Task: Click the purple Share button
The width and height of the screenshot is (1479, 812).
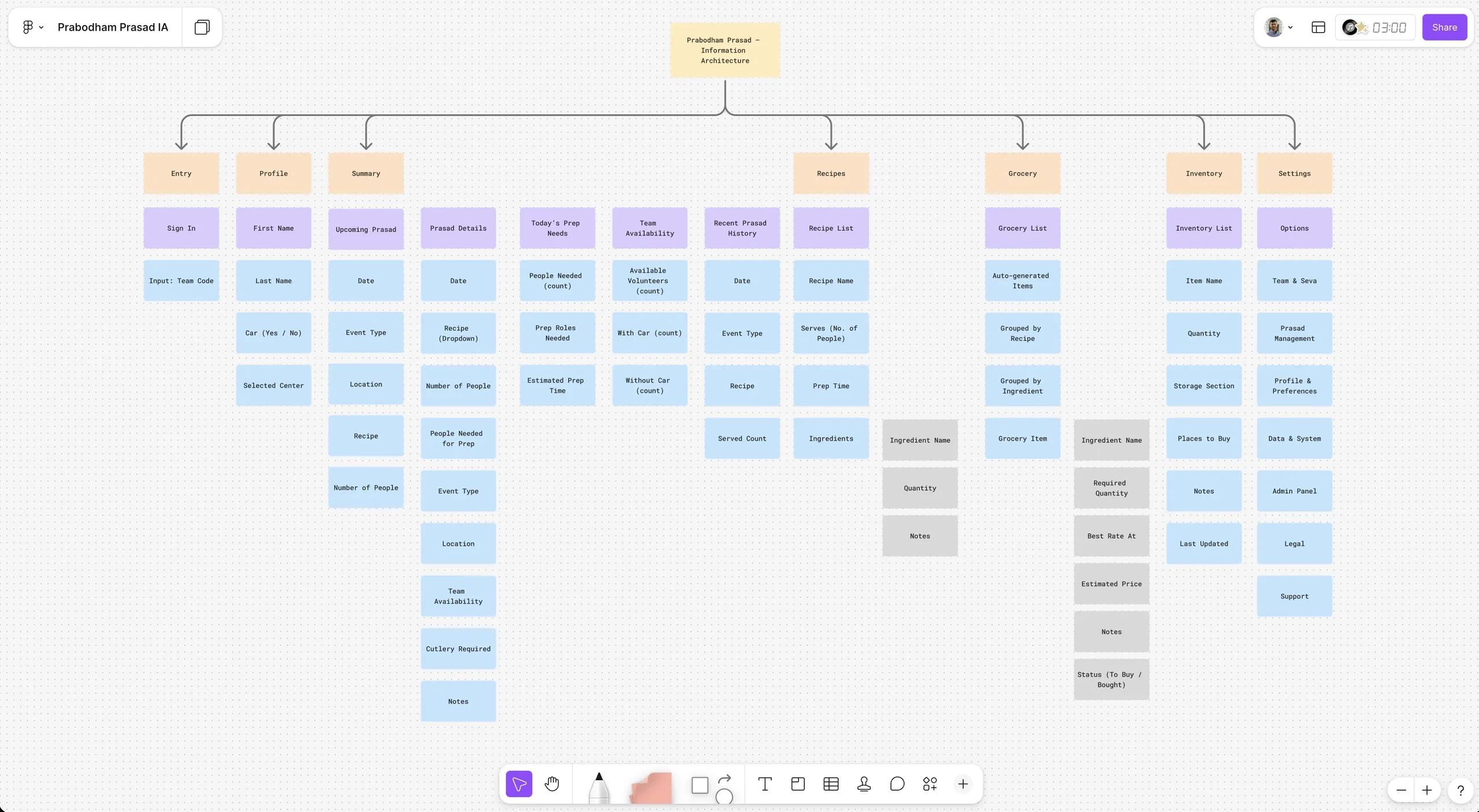Action: (1444, 27)
